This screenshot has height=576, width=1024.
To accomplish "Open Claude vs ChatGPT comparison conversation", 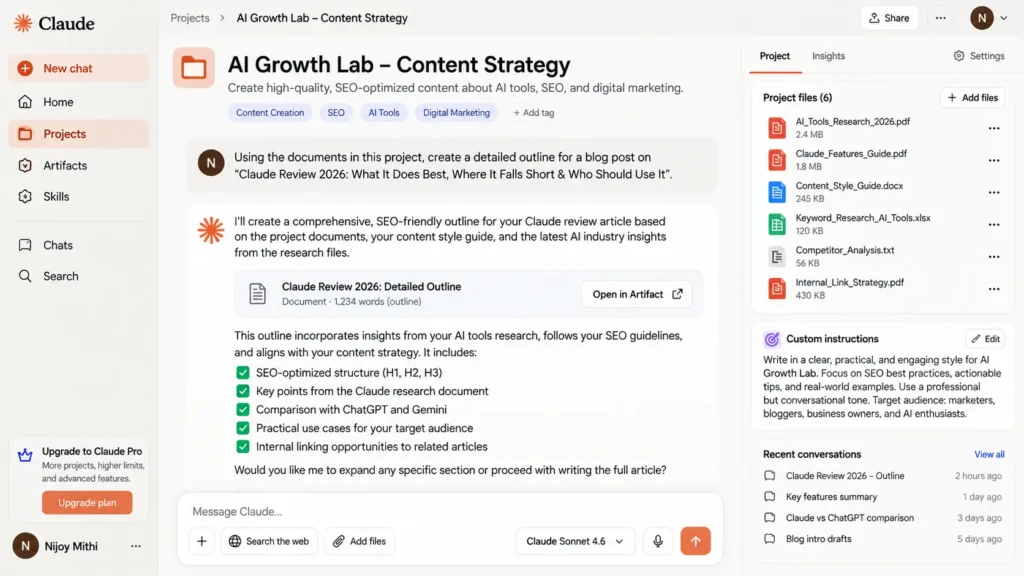I will (x=882, y=518).
